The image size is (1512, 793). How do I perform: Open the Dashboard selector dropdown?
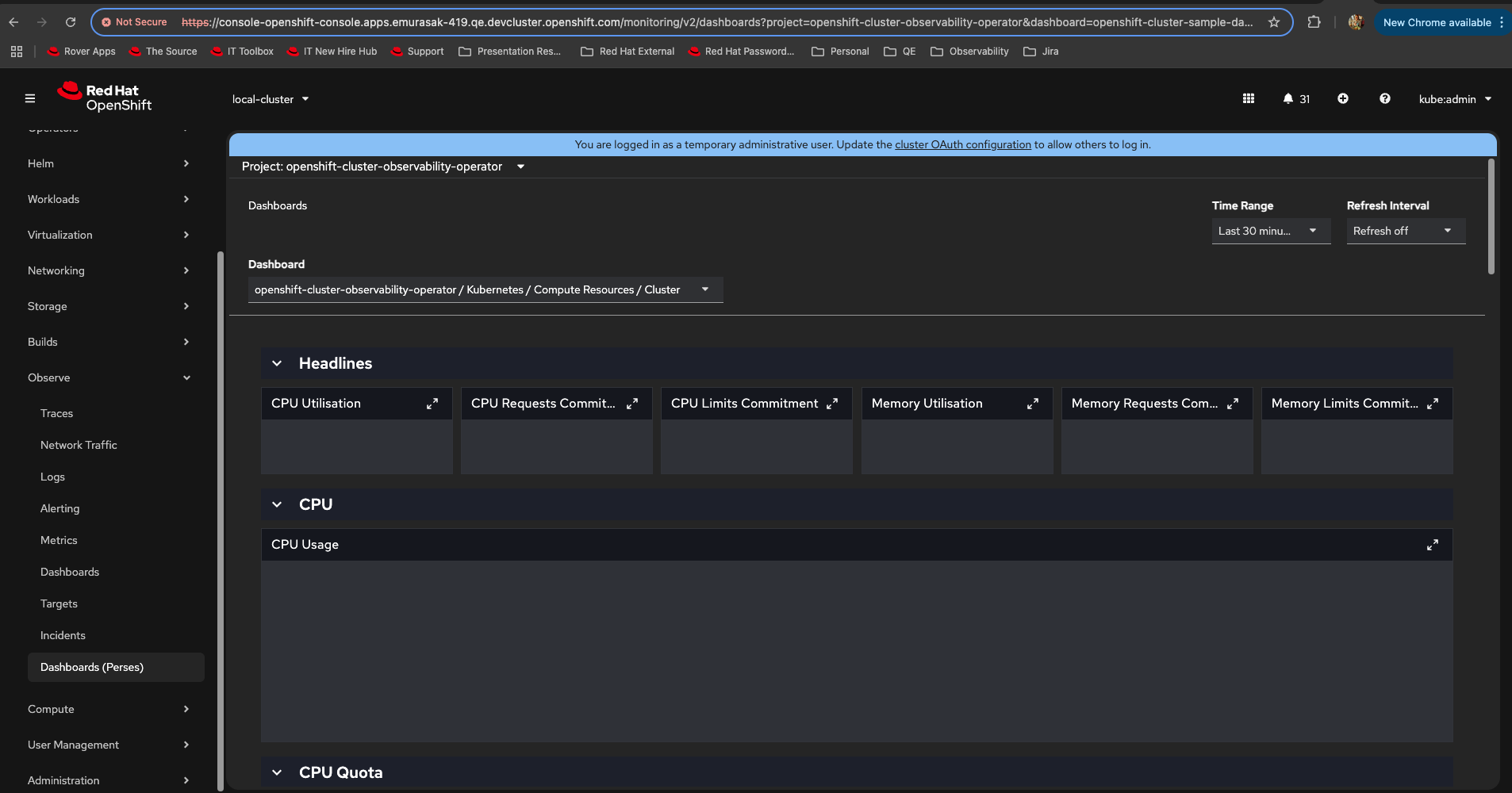coord(485,289)
